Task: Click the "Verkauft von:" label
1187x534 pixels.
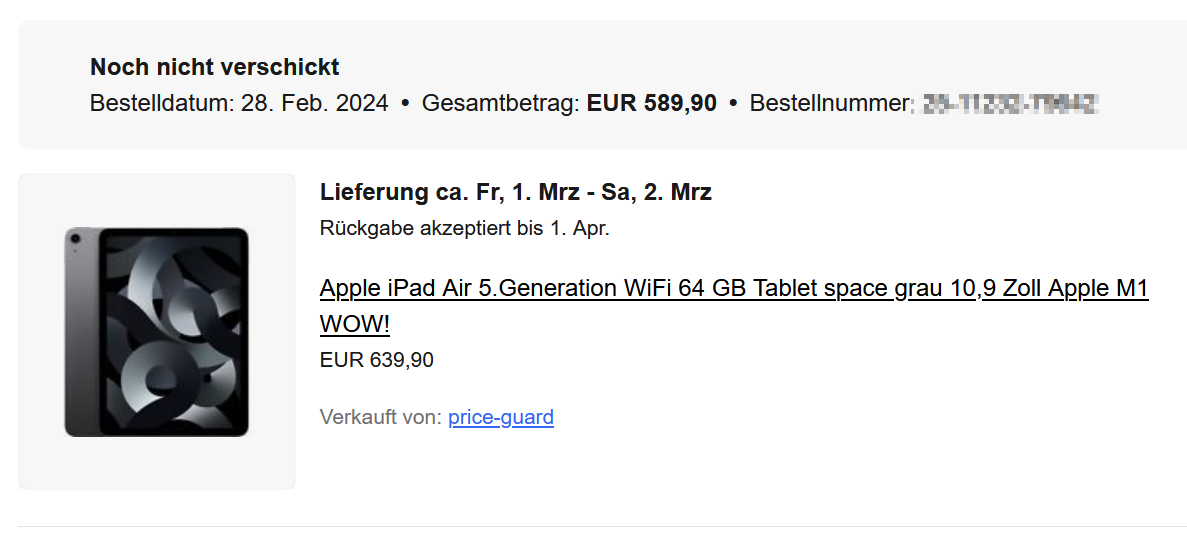Action: (x=381, y=417)
